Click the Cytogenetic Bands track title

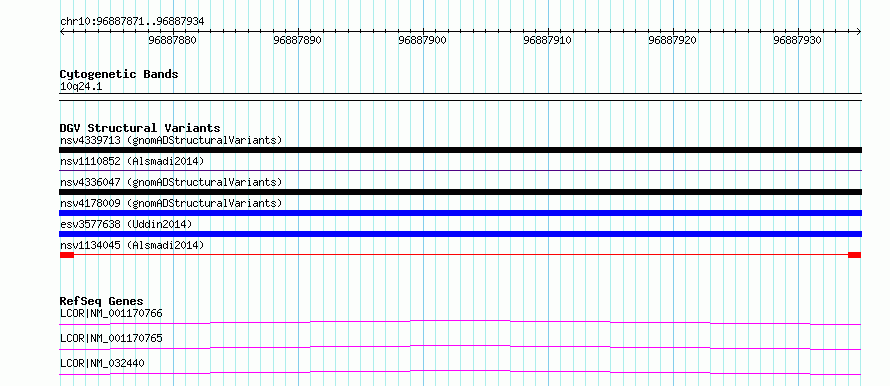click(x=119, y=74)
